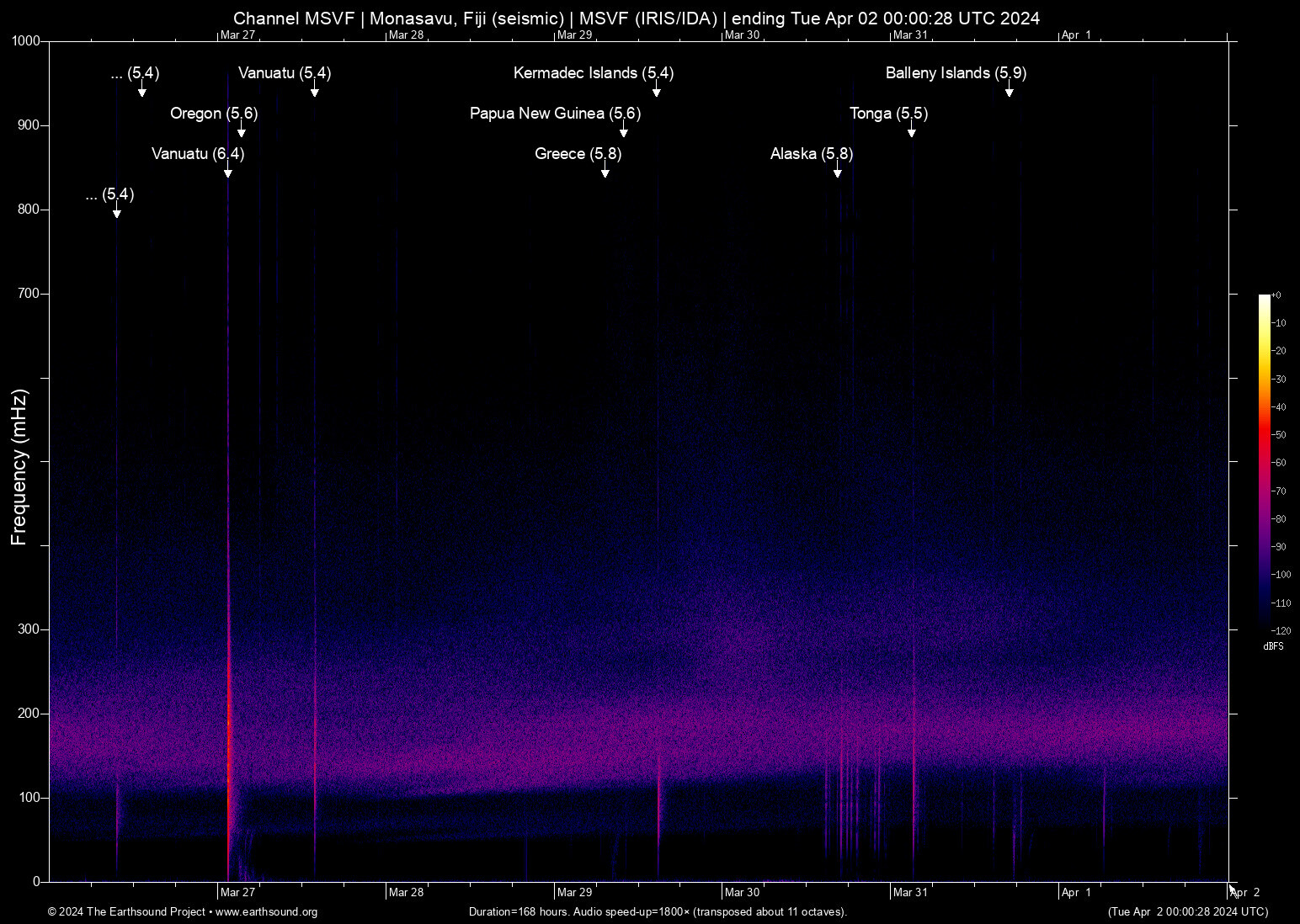Click the arrow marker below Alaska (5.8)

click(838, 171)
